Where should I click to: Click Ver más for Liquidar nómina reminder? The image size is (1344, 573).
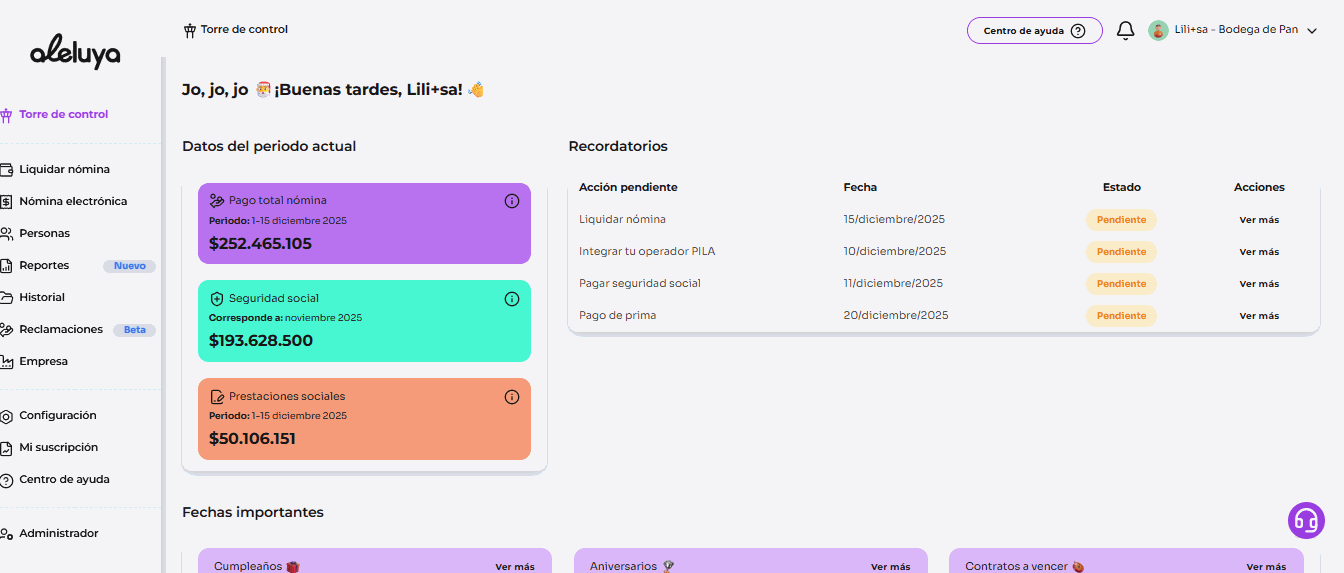[x=1258, y=220]
